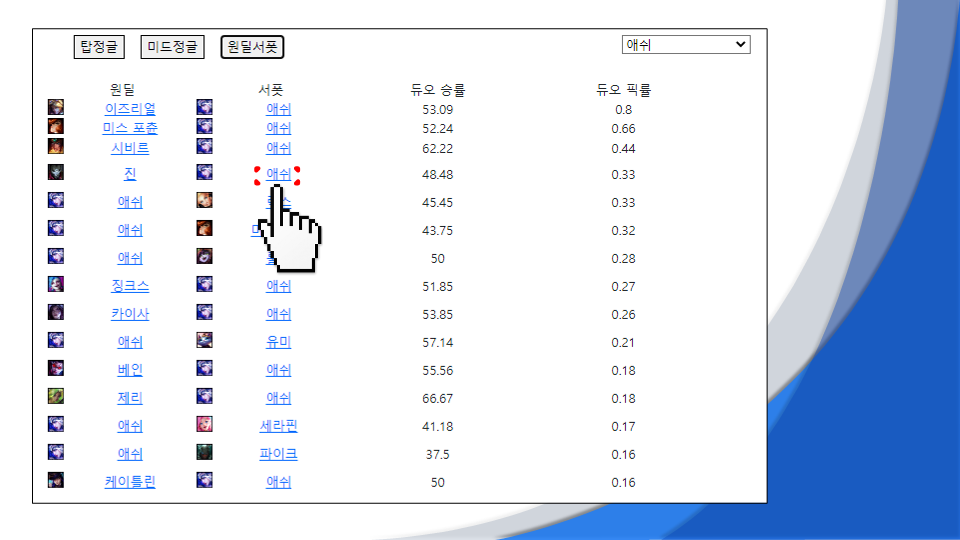Click the 미스 포츈 champion portrait icon

56,126
